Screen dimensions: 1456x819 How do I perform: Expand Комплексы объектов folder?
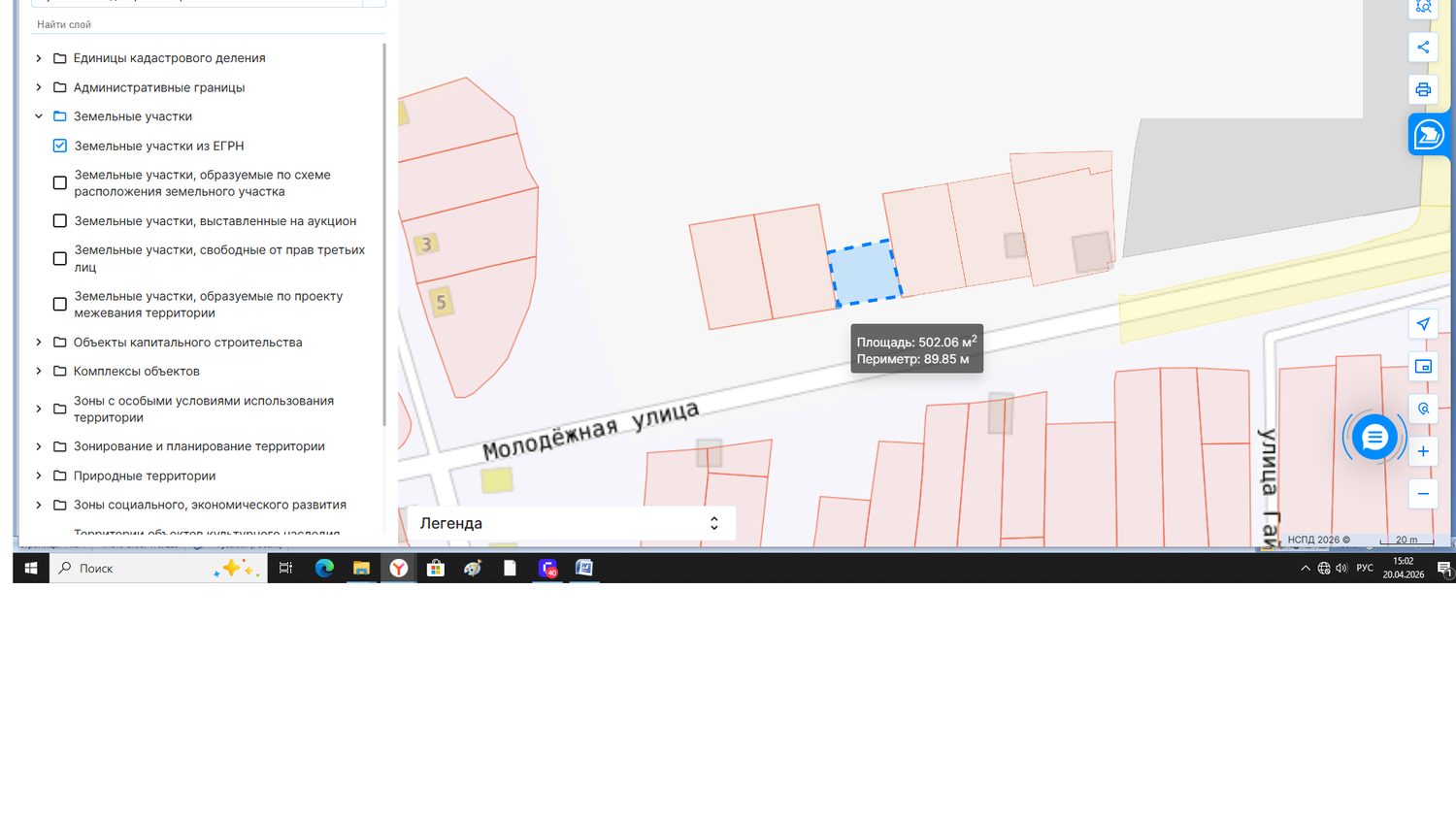click(39, 371)
